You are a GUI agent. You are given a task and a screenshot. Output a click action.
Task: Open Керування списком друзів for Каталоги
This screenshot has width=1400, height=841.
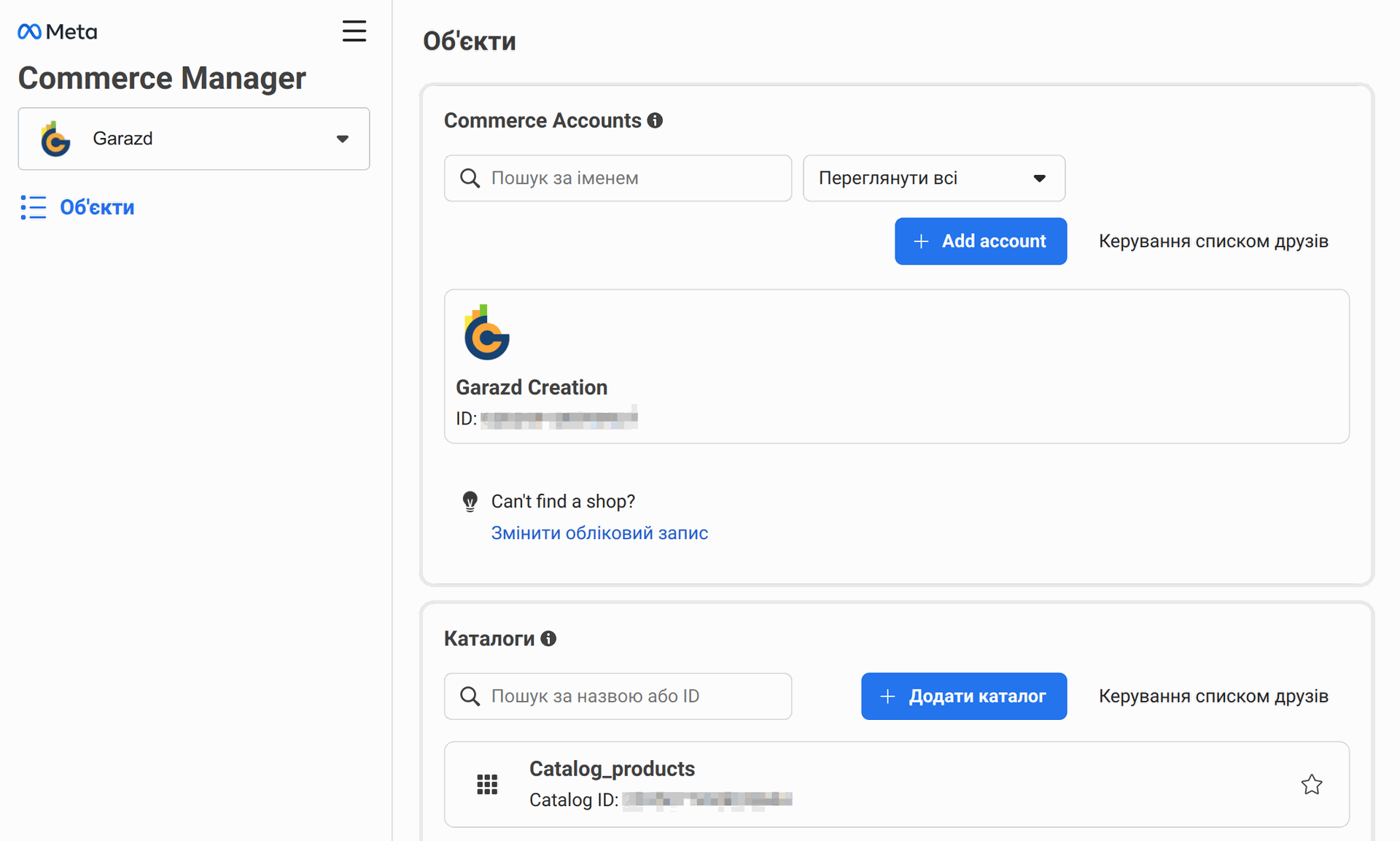click(x=1213, y=697)
